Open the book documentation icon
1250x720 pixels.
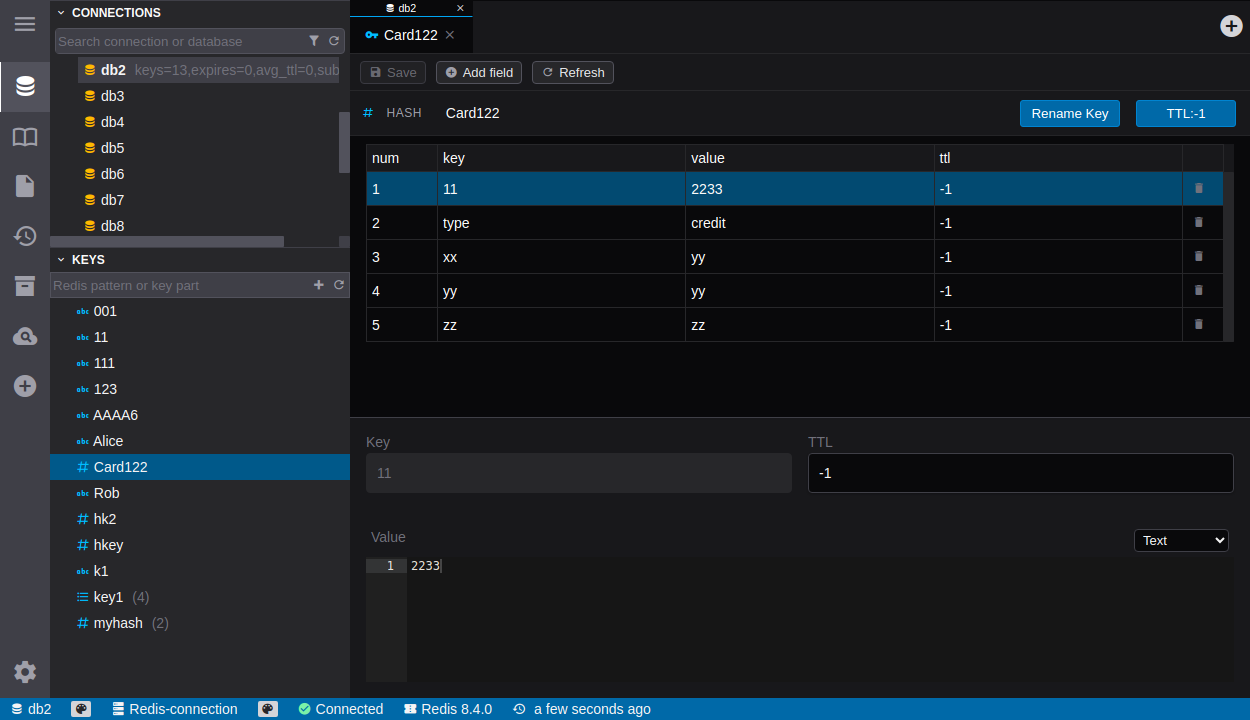click(25, 137)
